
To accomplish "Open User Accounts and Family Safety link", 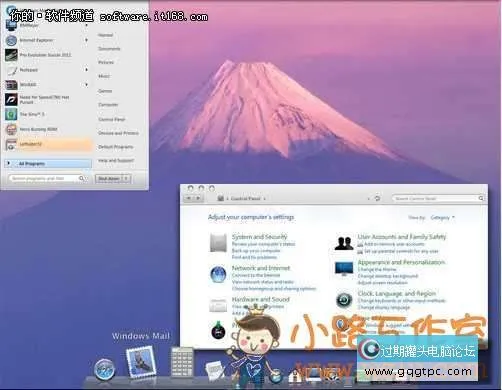I will coord(402,237).
